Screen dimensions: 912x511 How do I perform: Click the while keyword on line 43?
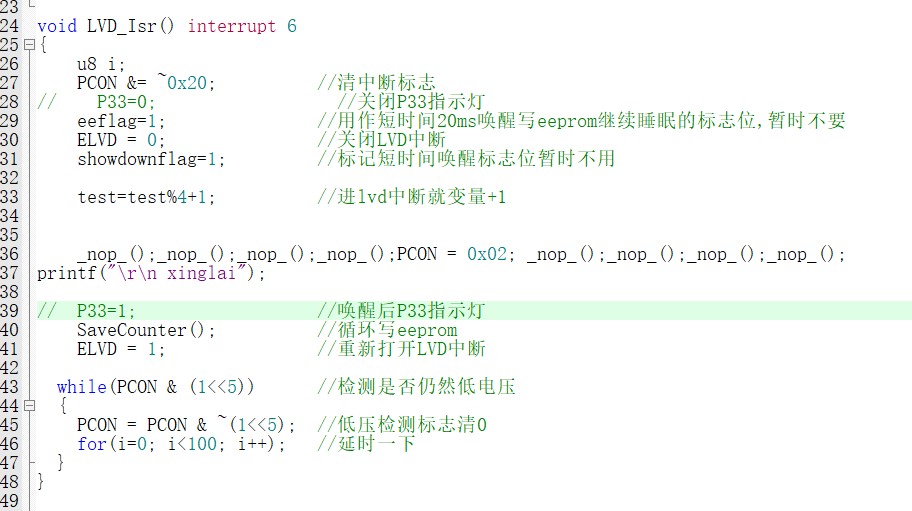click(81, 387)
